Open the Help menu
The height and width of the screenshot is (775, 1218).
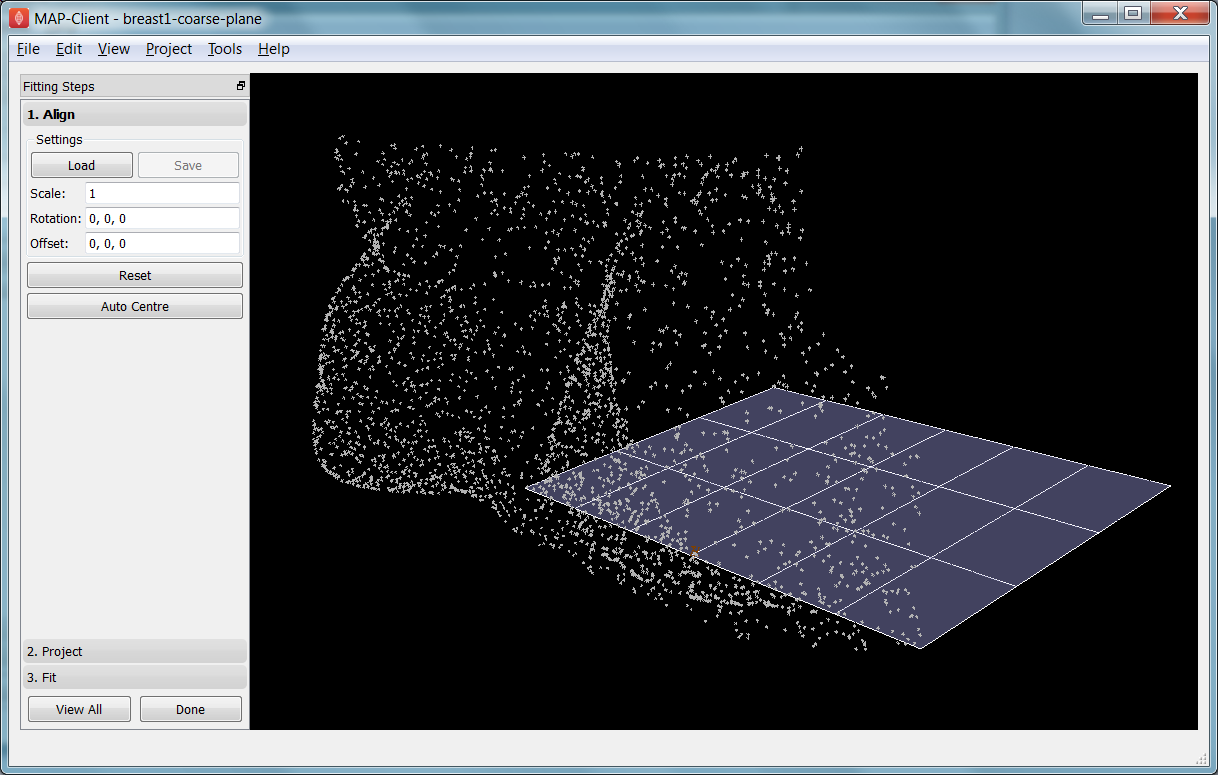[x=274, y=49]
